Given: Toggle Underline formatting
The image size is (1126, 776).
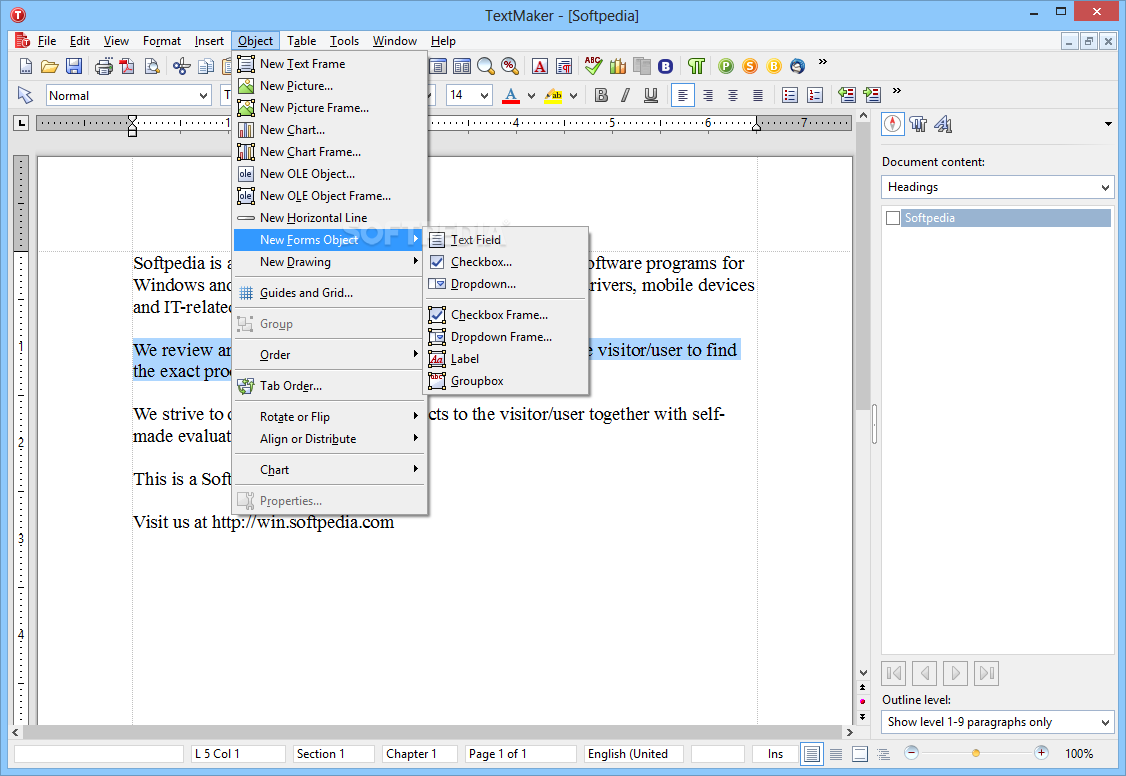Looking at the screenshot, I should (x=651, y=95).
